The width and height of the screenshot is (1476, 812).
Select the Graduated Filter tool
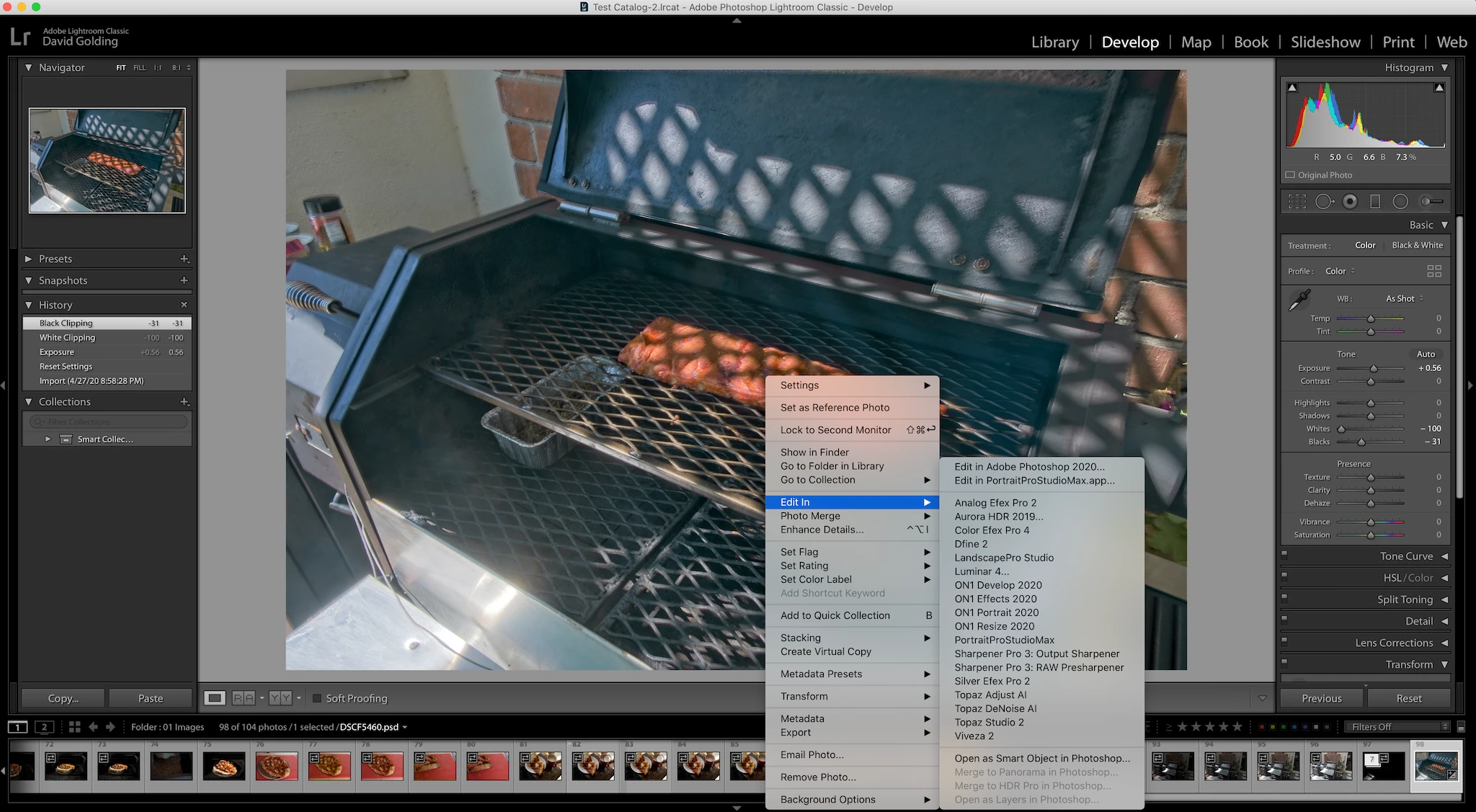1375,202
